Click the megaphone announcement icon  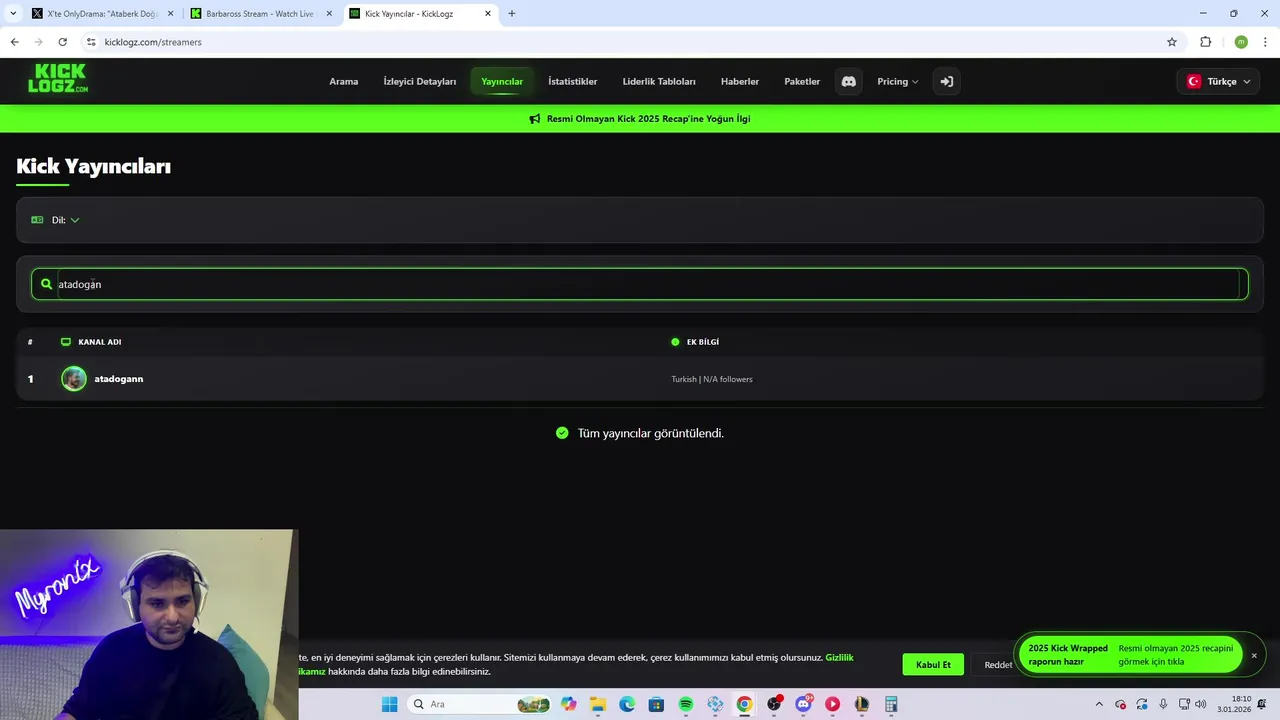point(535,119)
